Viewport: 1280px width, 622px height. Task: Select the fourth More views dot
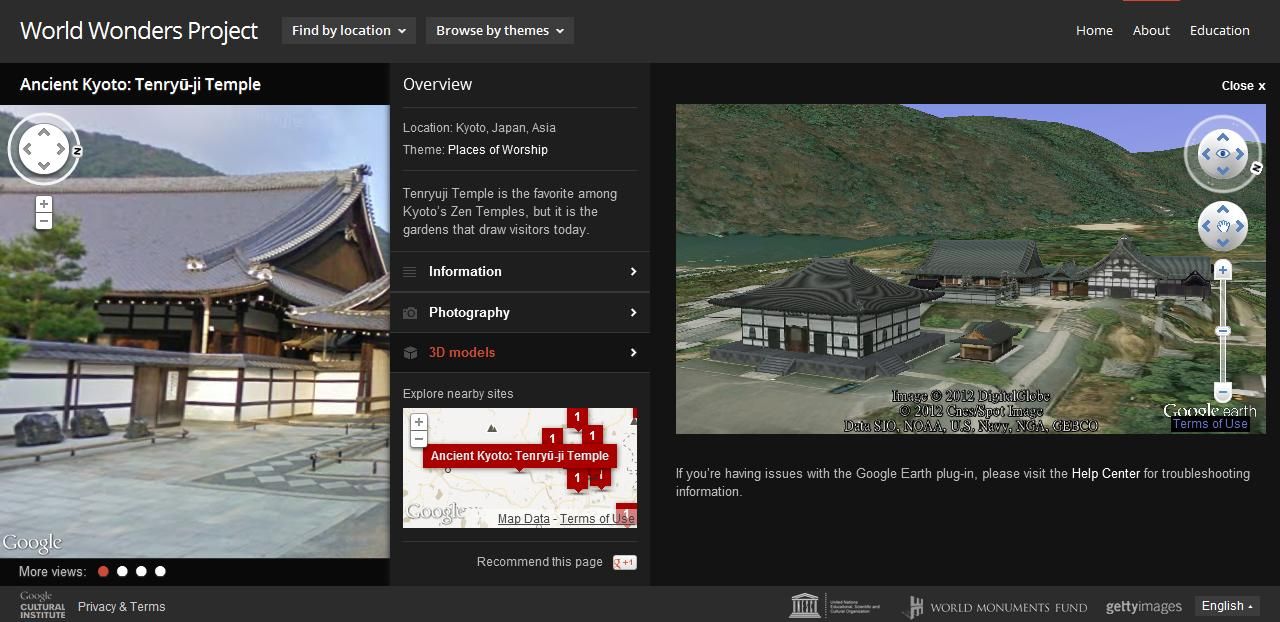pyautogui.click(x=160, y=571)
